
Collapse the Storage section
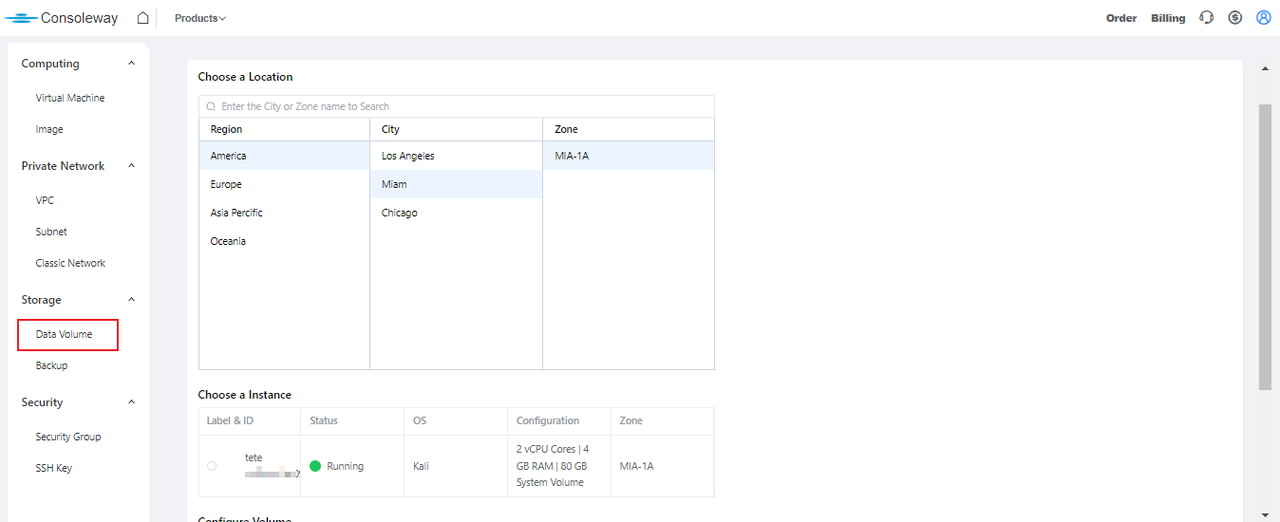[x=131, y=300]
